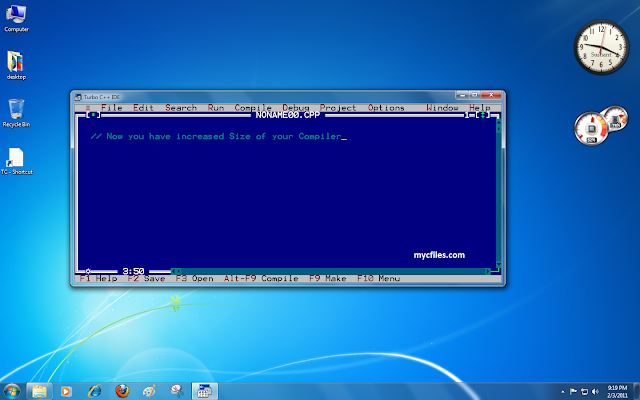Close the Turbo C++ IDE window

point(491,95)
